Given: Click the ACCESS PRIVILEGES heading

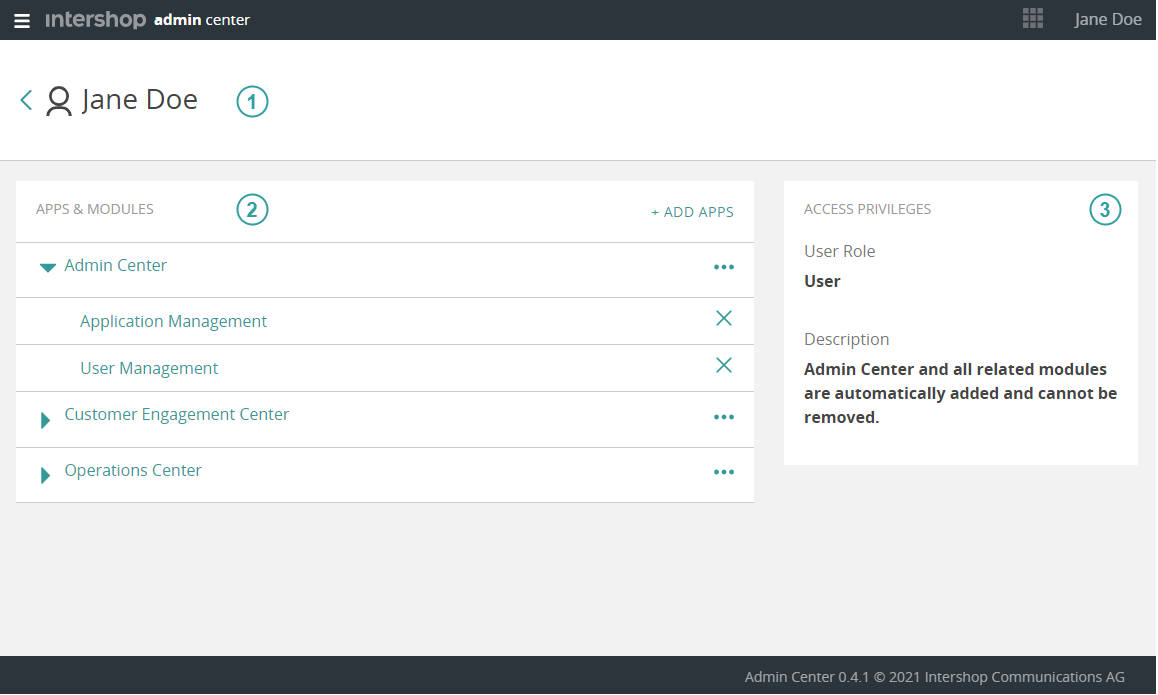Looking at the screenshot, I should 867,209.
